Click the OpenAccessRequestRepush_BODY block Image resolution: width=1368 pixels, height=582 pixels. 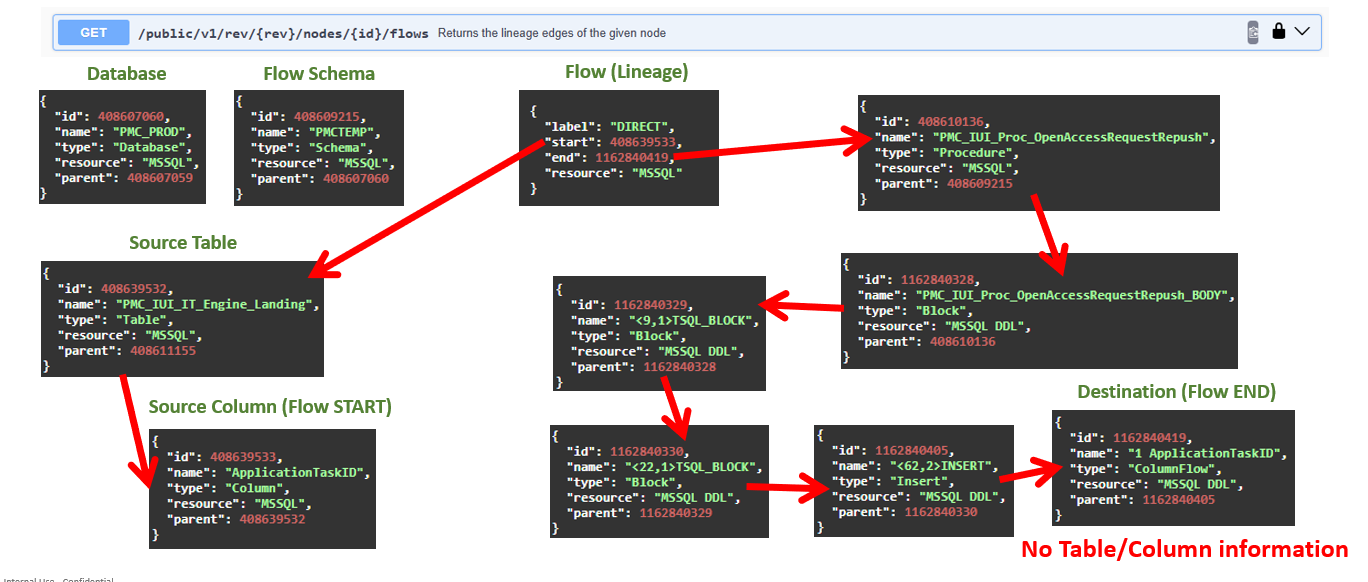(1038, 310)
